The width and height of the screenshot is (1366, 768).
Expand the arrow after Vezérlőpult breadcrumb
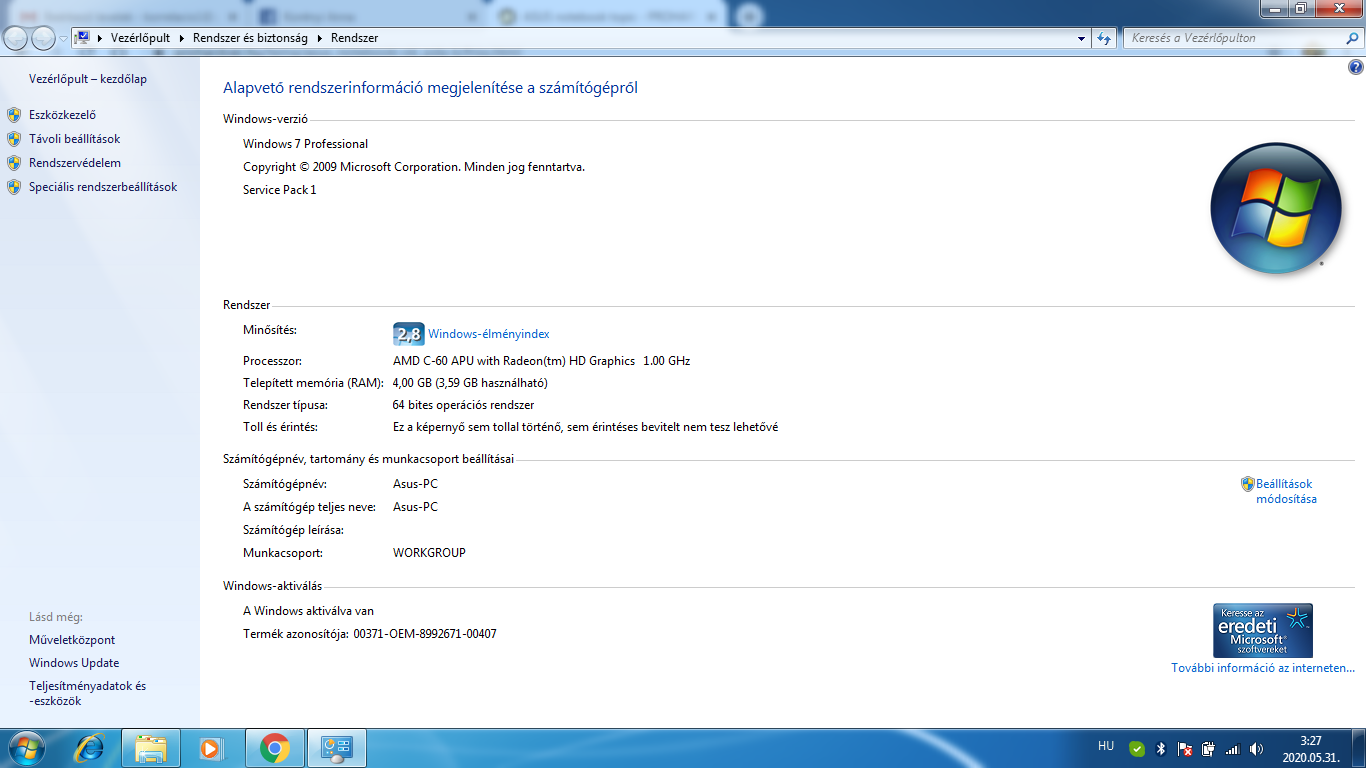[x=181, y=38]
